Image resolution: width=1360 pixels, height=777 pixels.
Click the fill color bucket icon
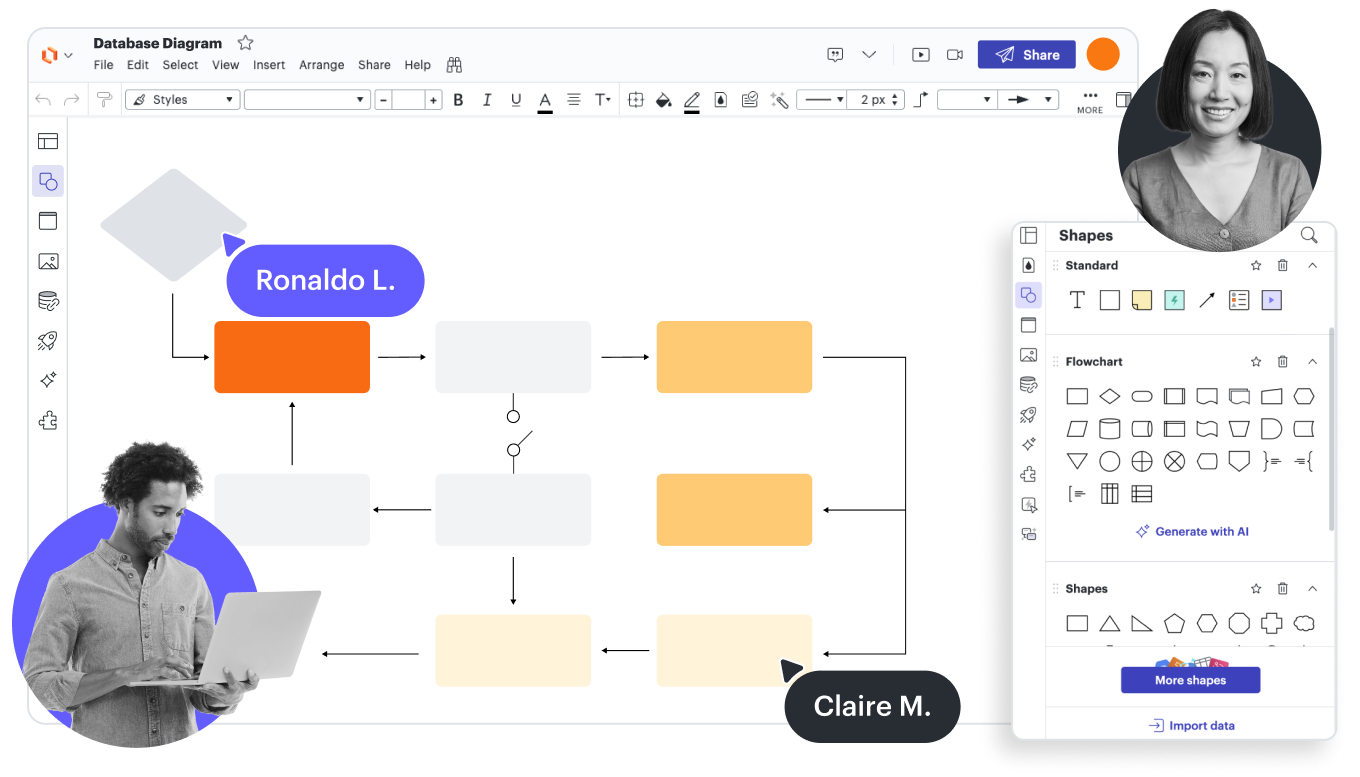662,100
